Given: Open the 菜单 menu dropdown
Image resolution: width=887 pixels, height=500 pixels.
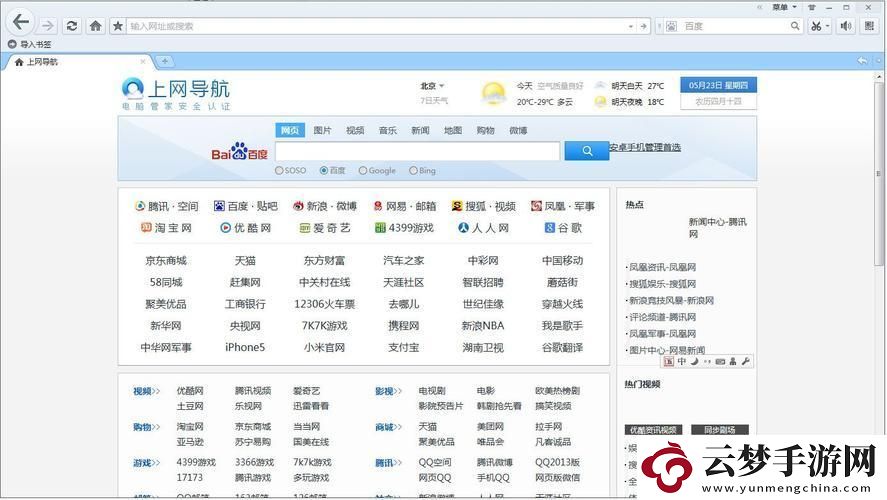Looking at the screenshot, I should (784, 7).
